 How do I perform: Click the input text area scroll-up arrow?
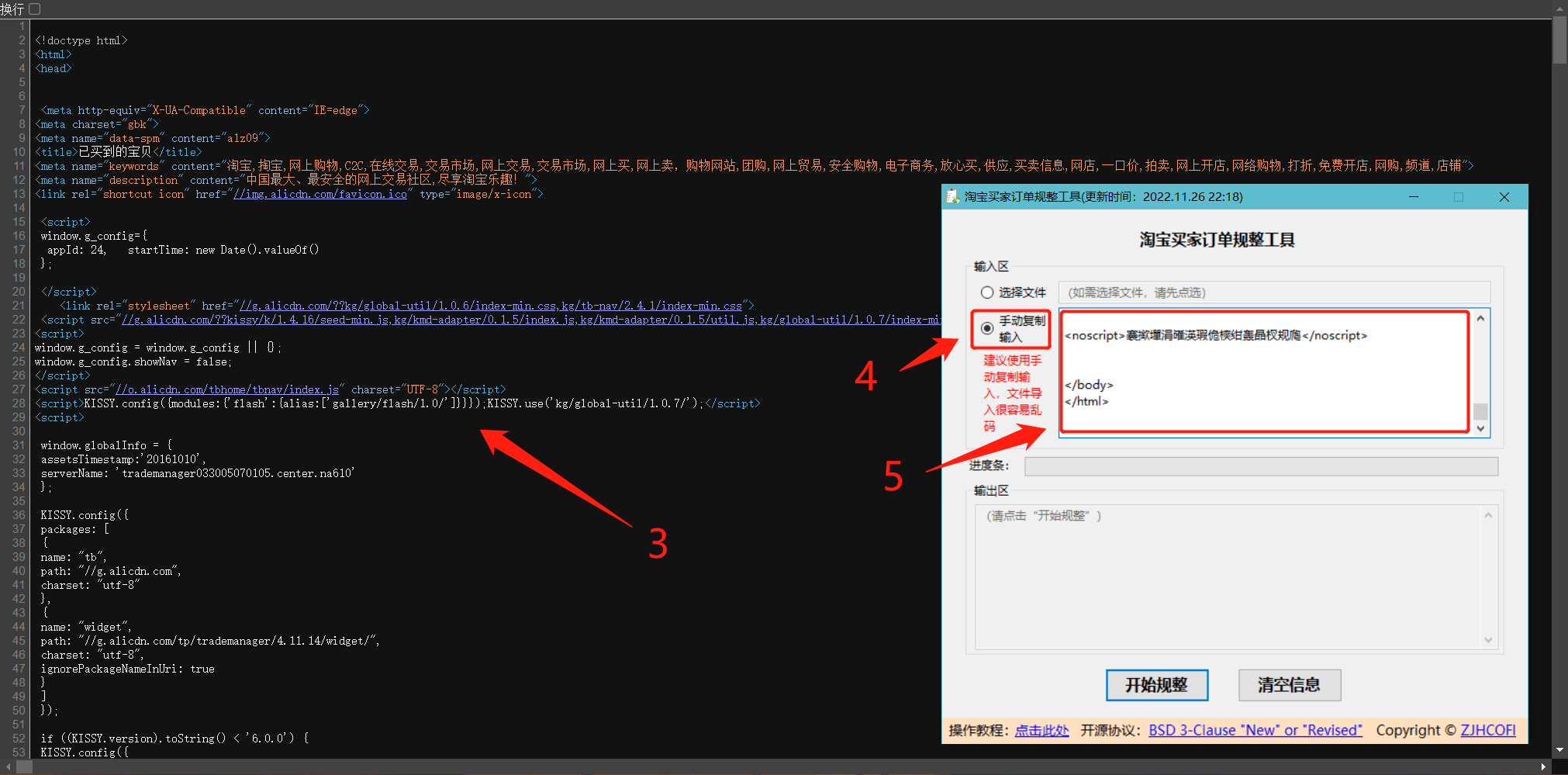1480,318
